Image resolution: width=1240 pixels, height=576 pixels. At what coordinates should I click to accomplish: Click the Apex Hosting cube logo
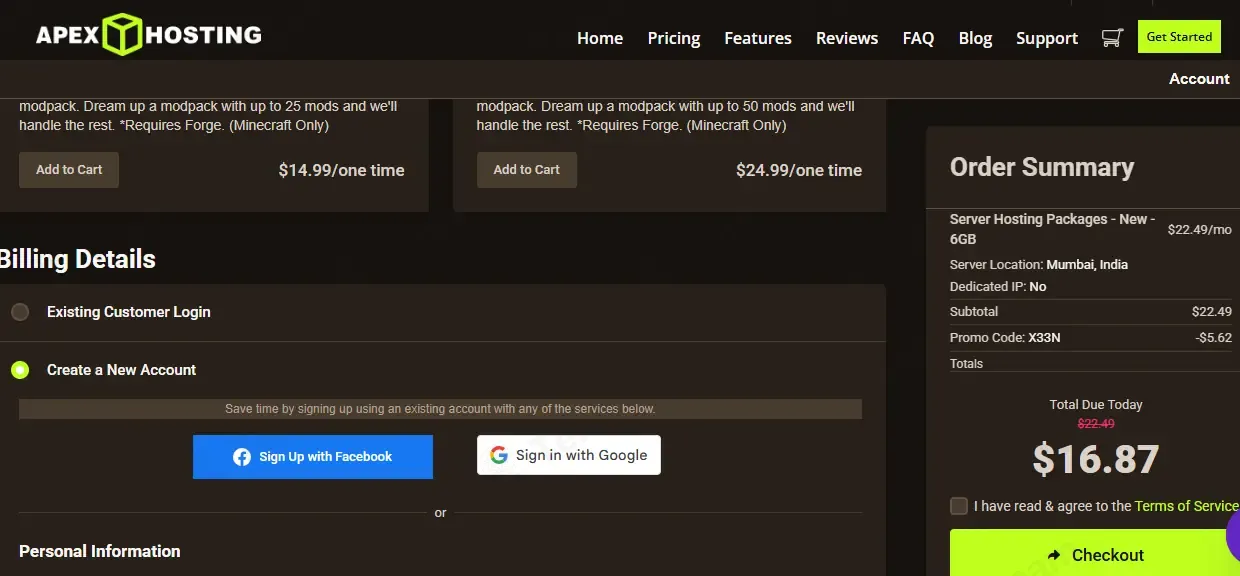point(124,35)
